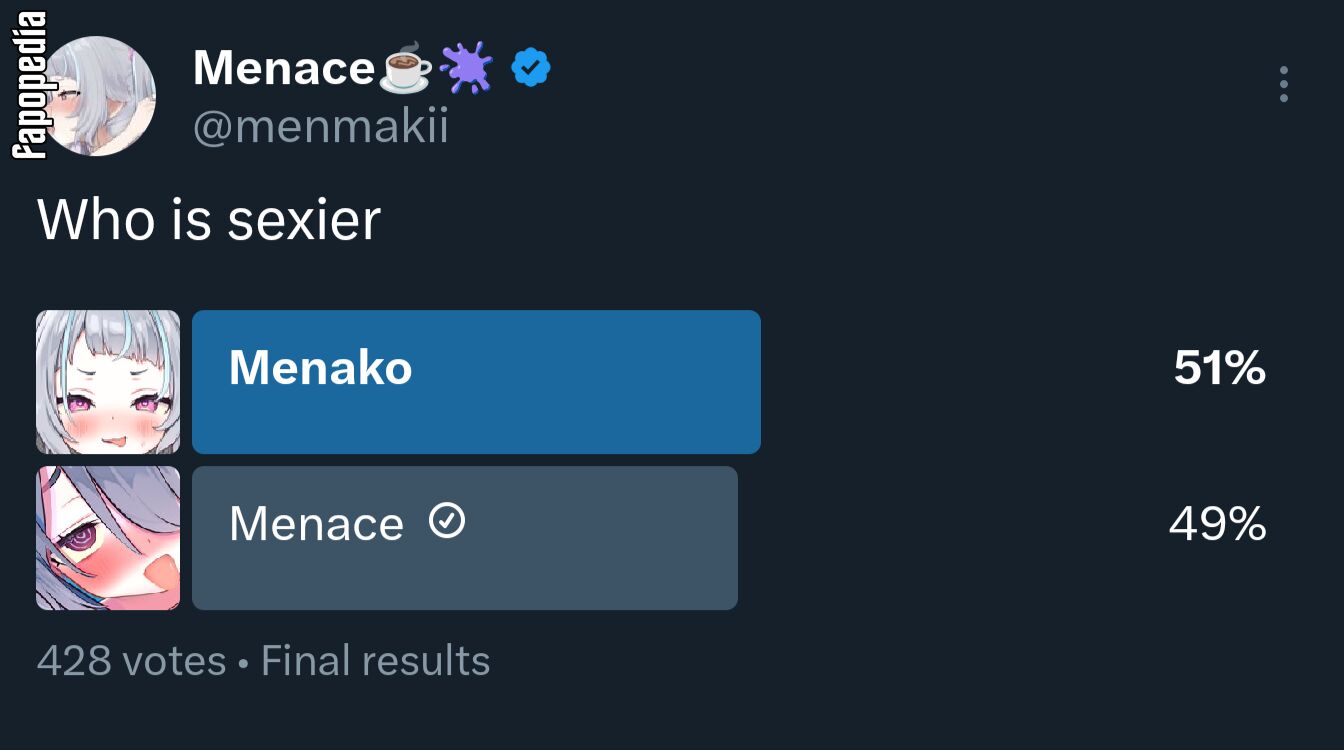Click the Menako option label text

coord(321,368)
